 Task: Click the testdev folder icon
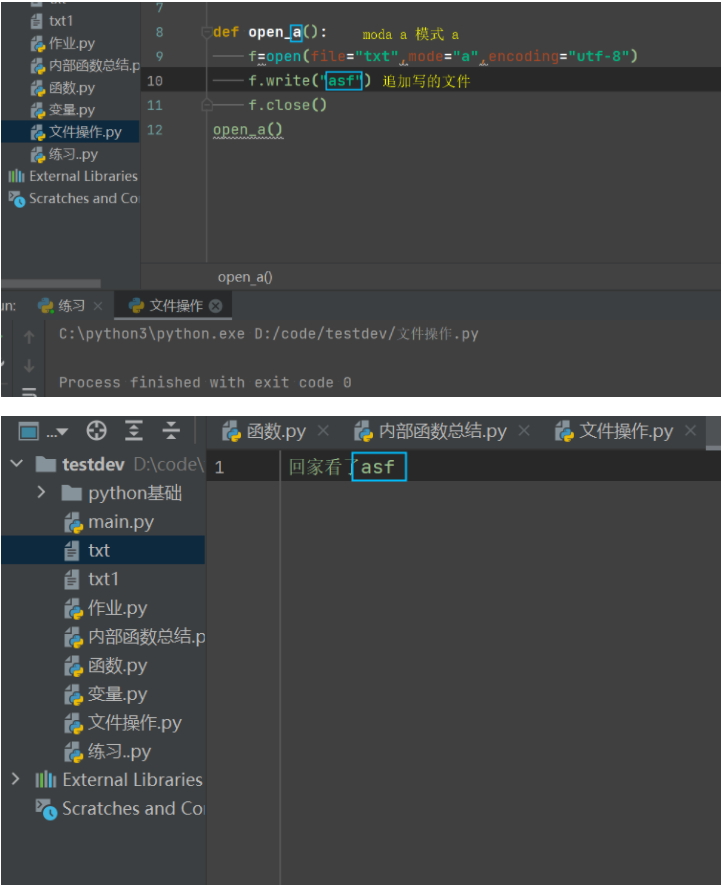pos(46,465)
